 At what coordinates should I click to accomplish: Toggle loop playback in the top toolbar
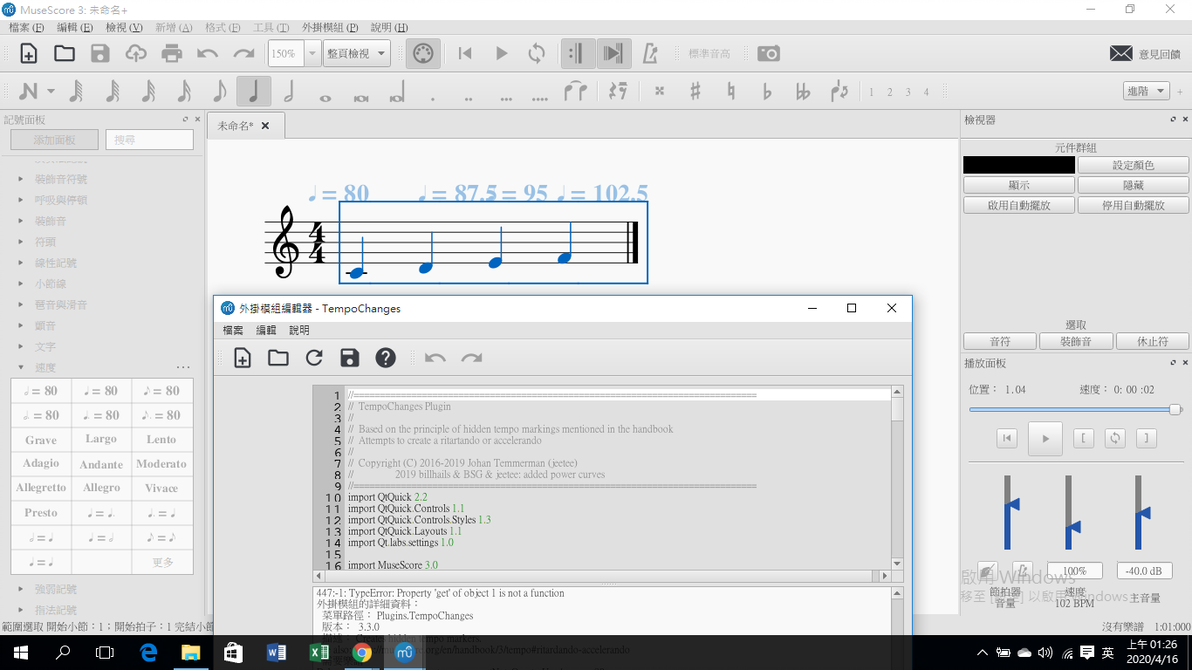coord(537,54)
